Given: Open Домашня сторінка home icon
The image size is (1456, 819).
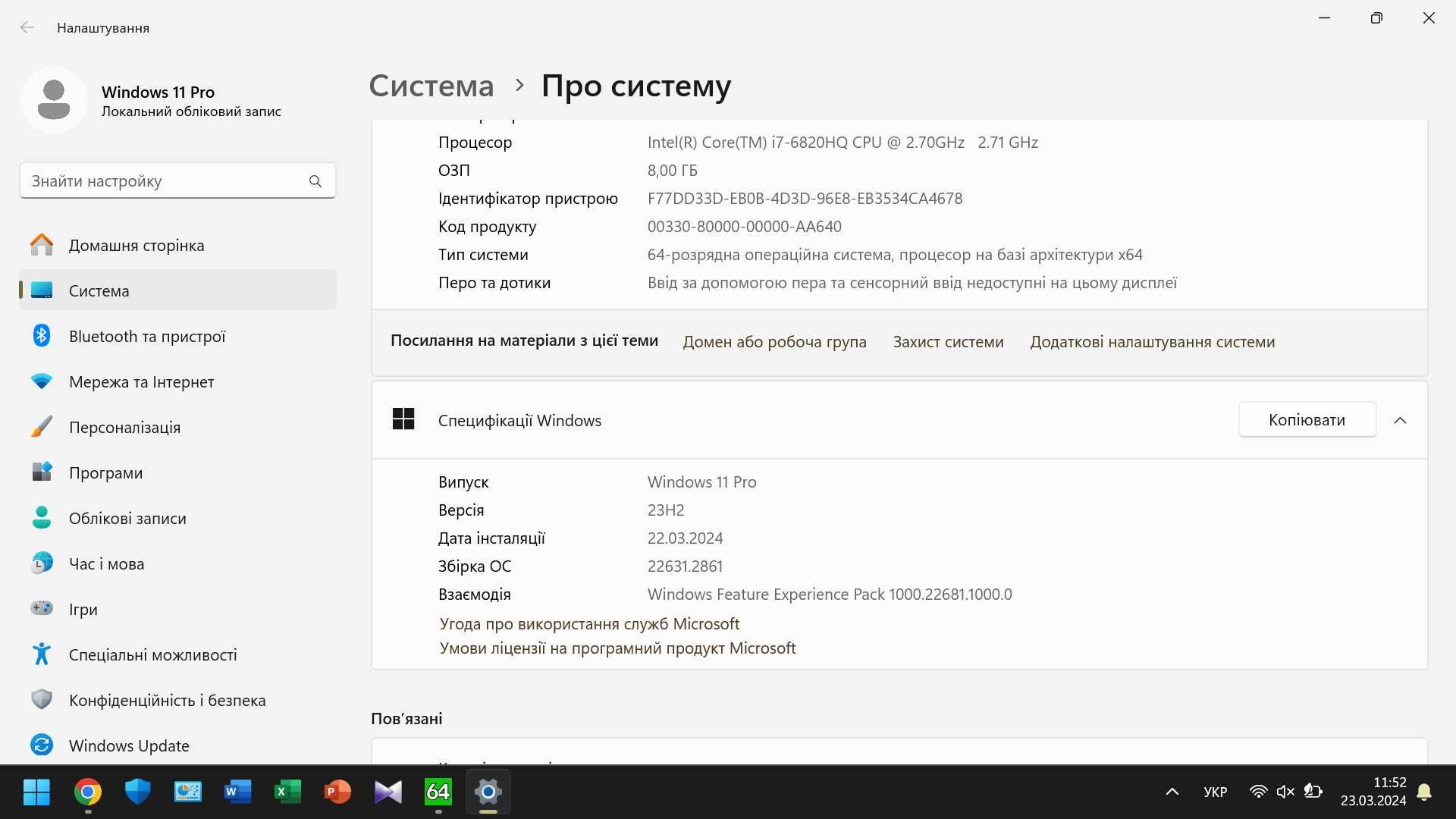Looking at the screenshot, I should pyautogui.click(x=42, y=245).
